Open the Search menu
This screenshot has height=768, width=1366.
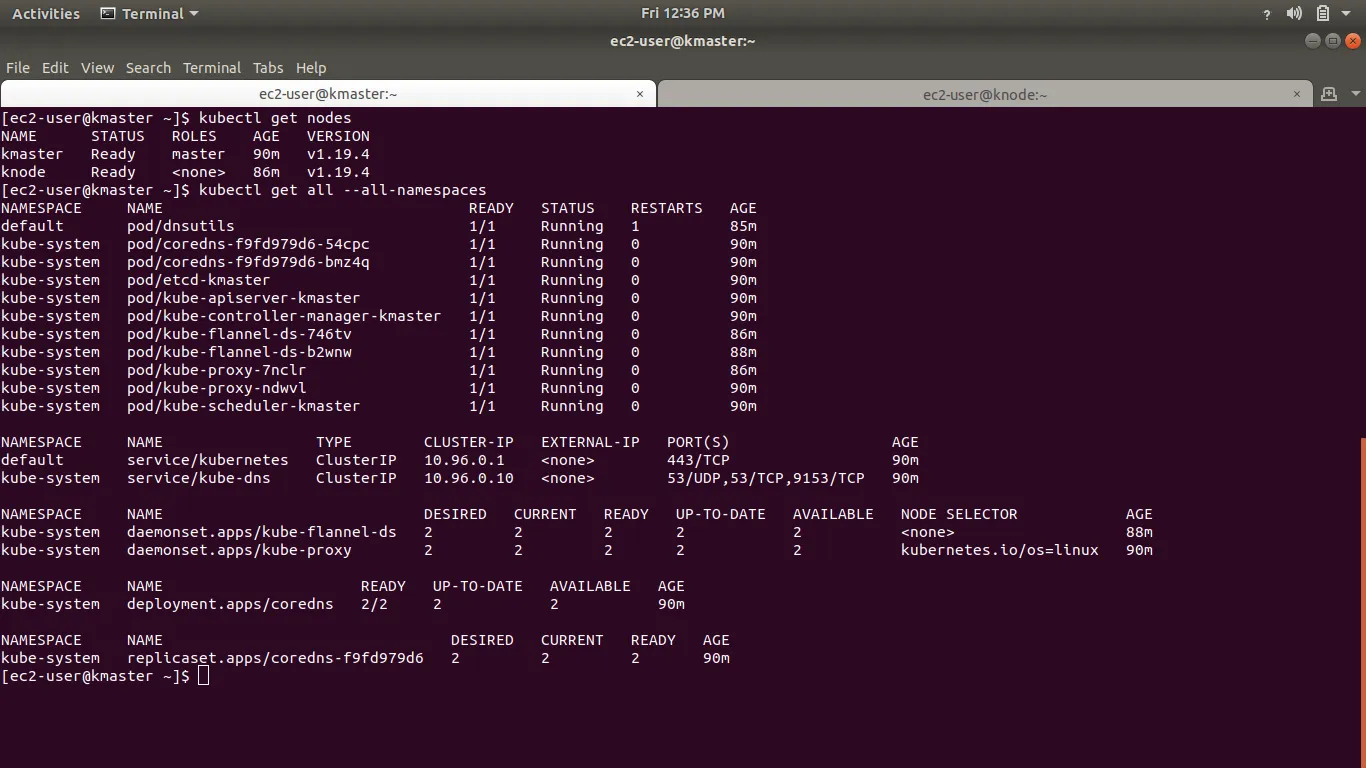pos(148,68)
